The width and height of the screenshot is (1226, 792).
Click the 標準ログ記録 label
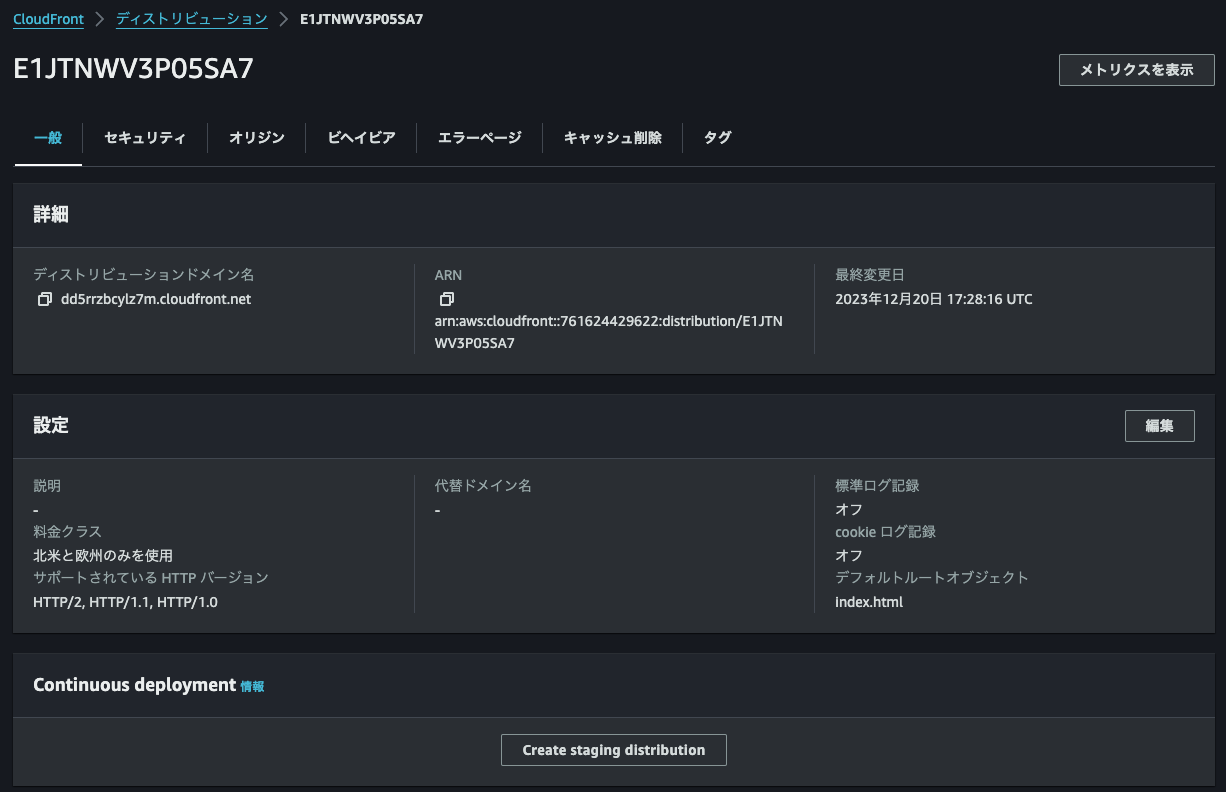(x=877, y=486)
